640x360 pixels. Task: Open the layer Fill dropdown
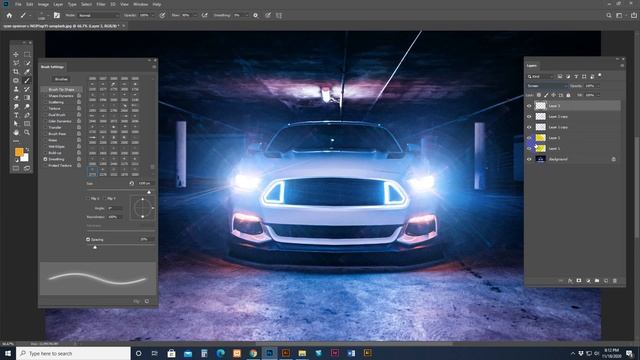pyautogui.click(x=598, y=95)
